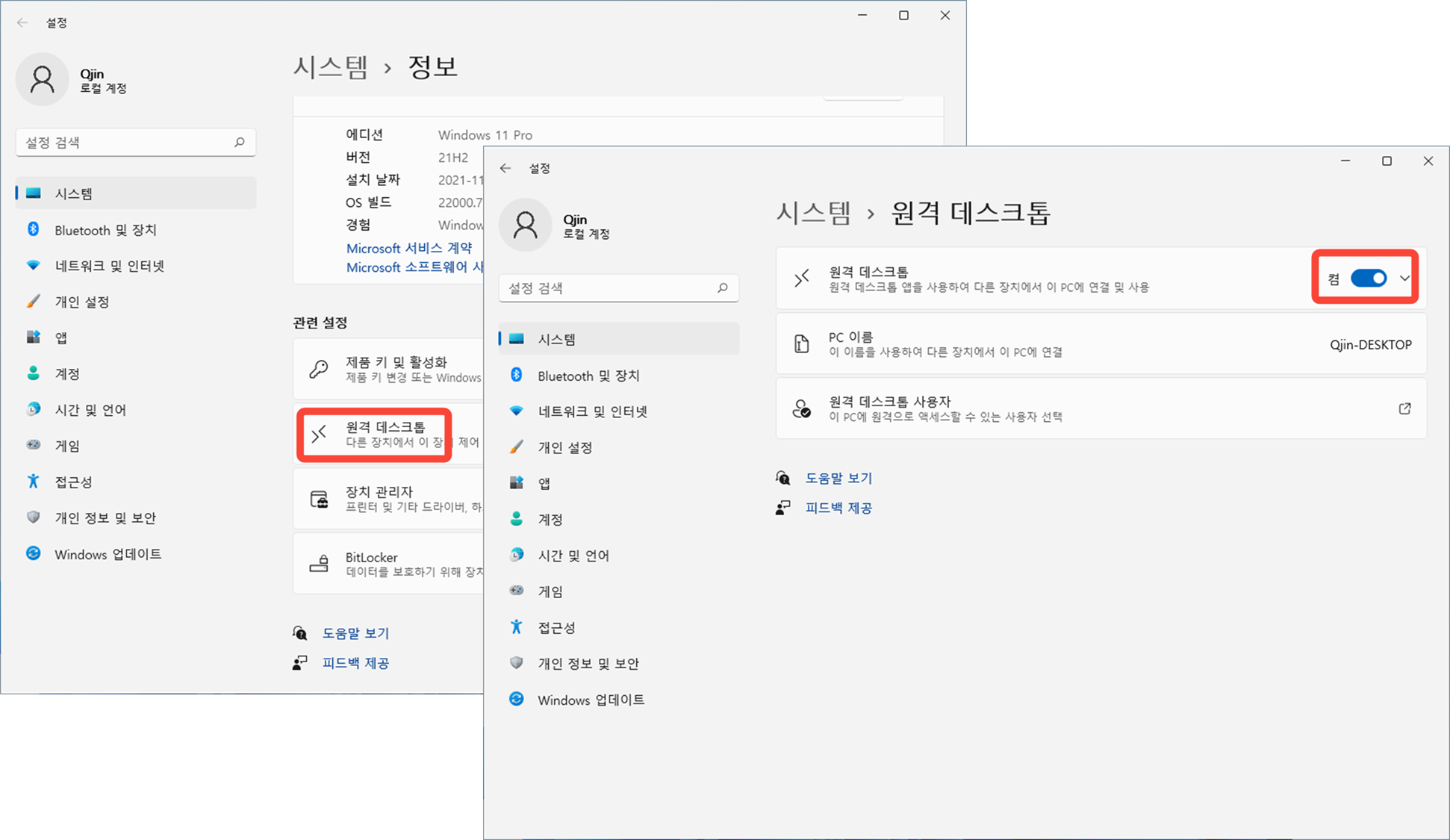Click 시스템 breadcrumb in remote desktop header
This screenshot has width=1450, height=840.
pyautogui.click(x=814, y=214)
